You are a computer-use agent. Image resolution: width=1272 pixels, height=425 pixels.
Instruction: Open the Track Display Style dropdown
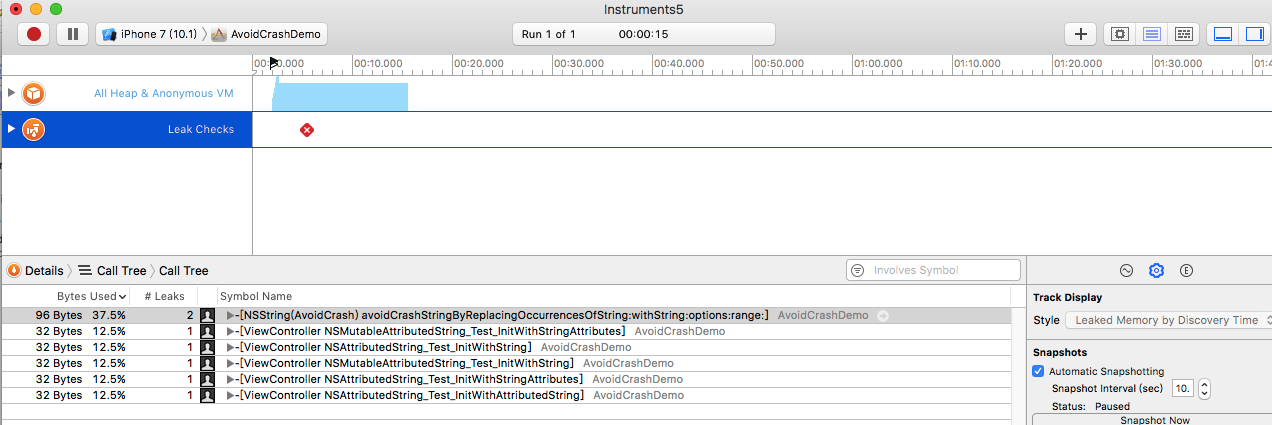(1168, 320)
